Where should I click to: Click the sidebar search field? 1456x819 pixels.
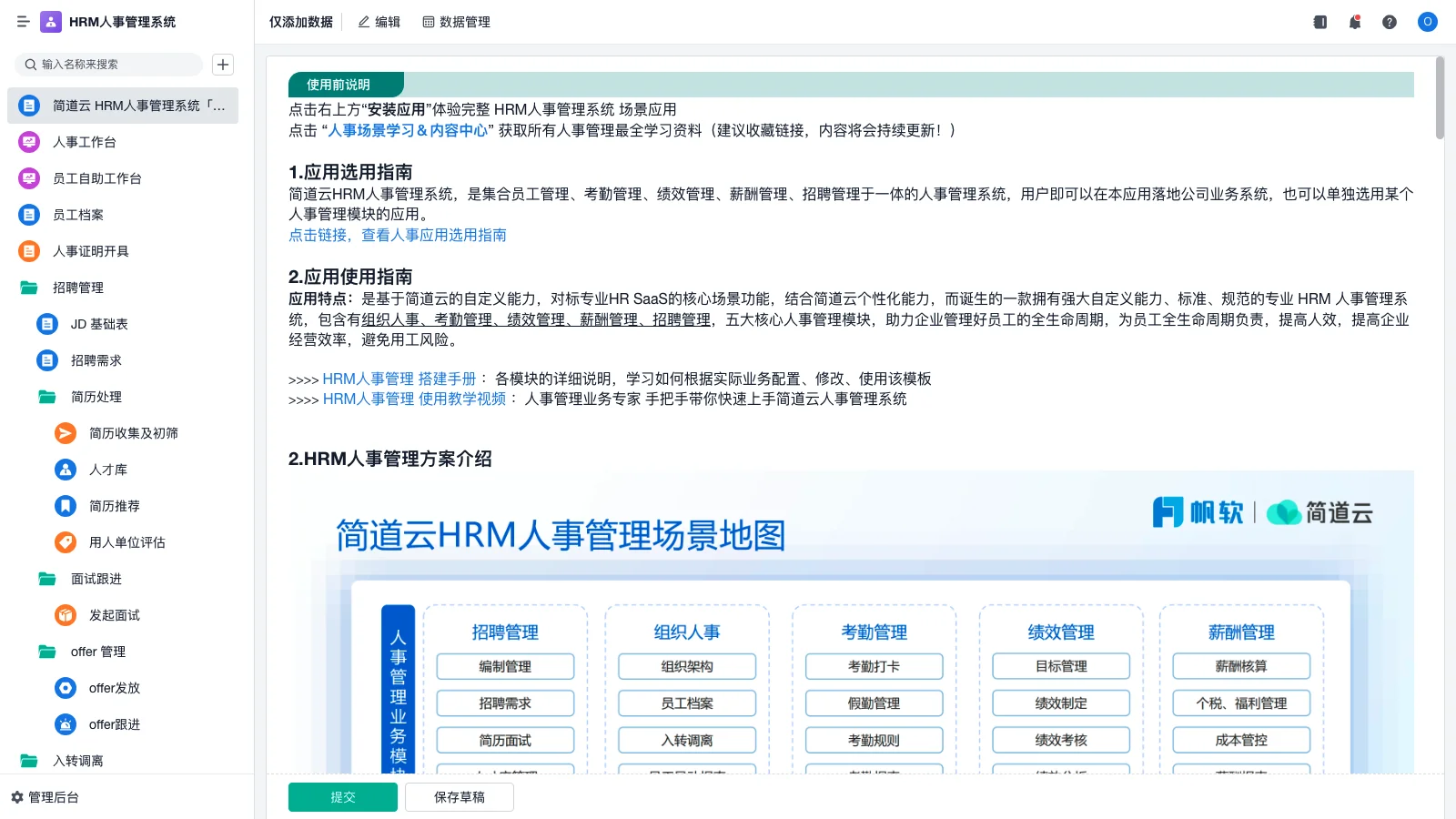(x=109, y=64)
